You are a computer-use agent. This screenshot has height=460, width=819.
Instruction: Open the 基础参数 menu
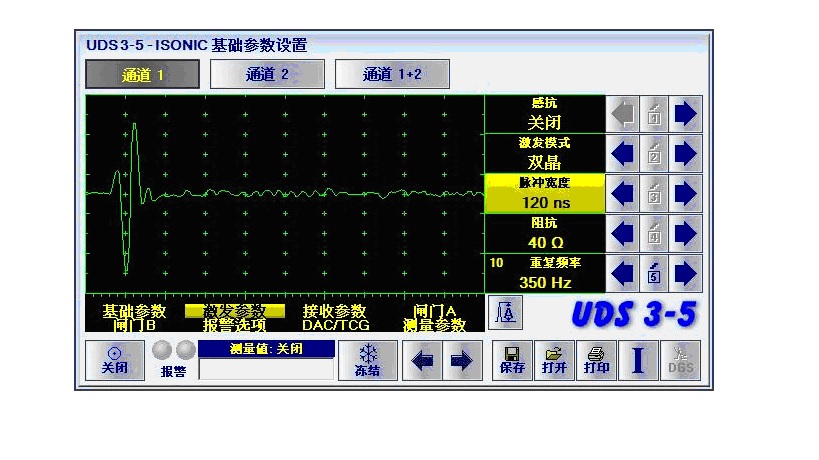pos(134,311)
